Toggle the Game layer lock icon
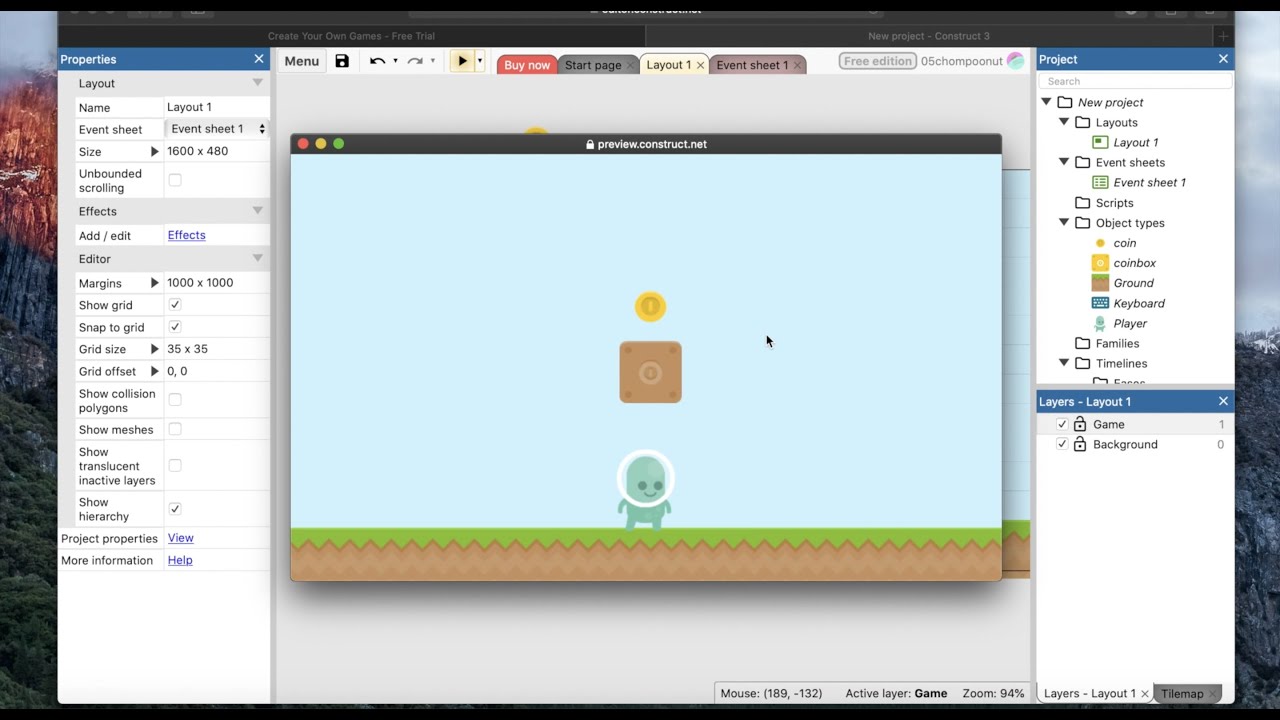1280x720 pixels. 1080,424
